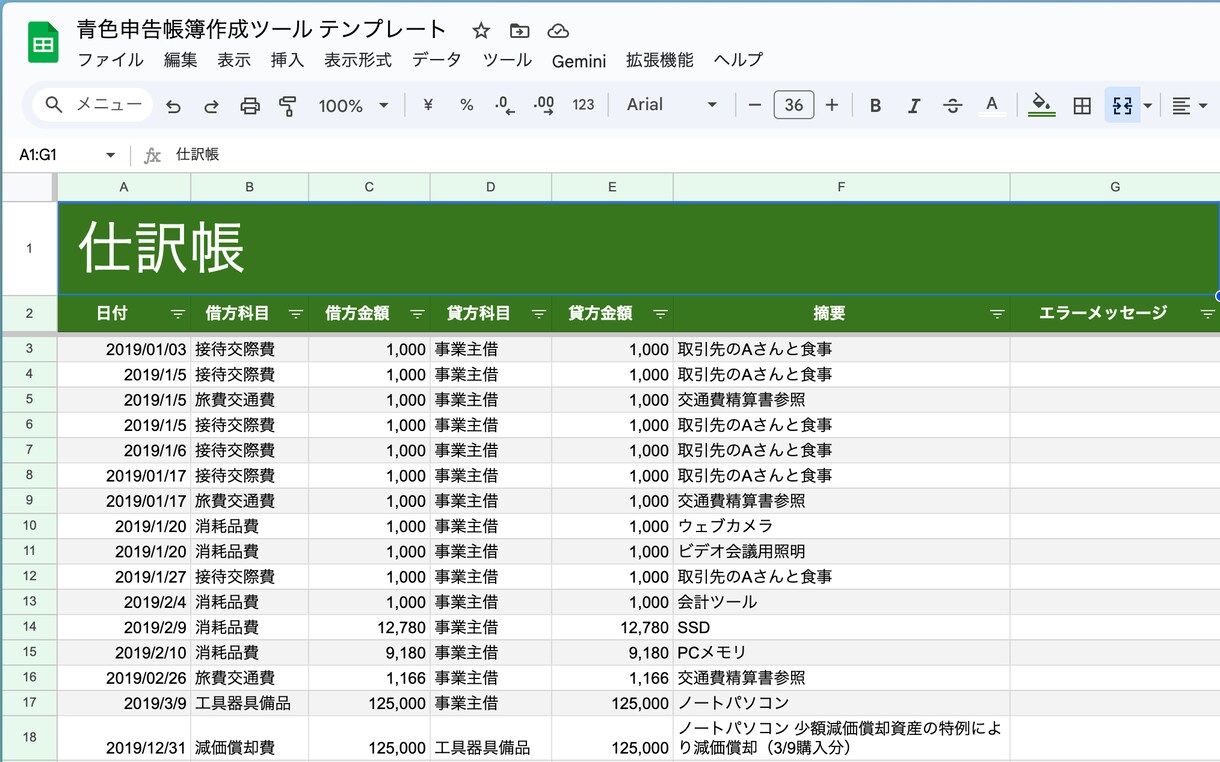Select cell containing ビデオ会議用照明
Image resolution: width=1220 pixels, height=762 pixels.
[x=841, y=551]
